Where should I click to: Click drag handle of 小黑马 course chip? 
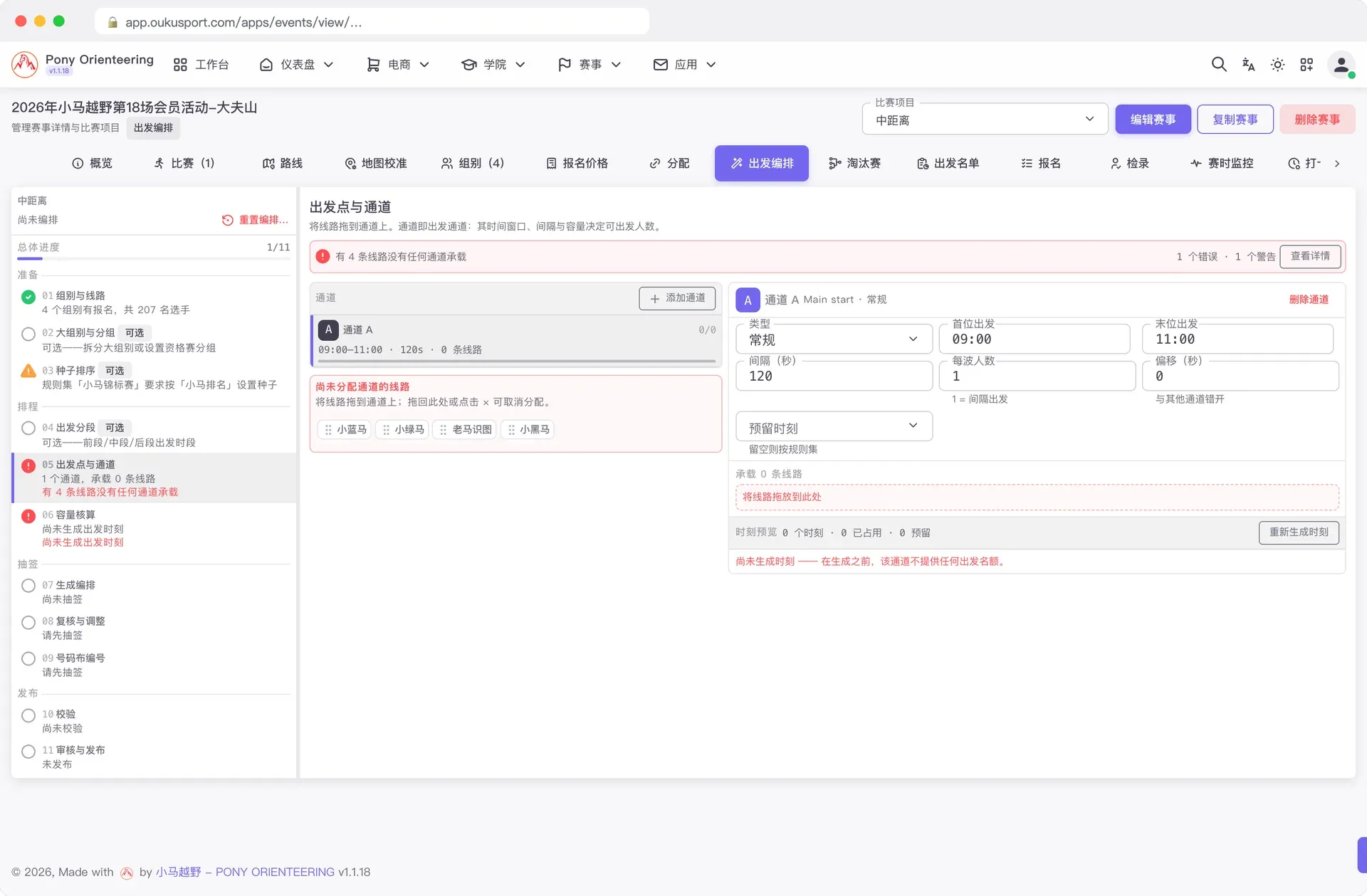[x=511, y=430]
